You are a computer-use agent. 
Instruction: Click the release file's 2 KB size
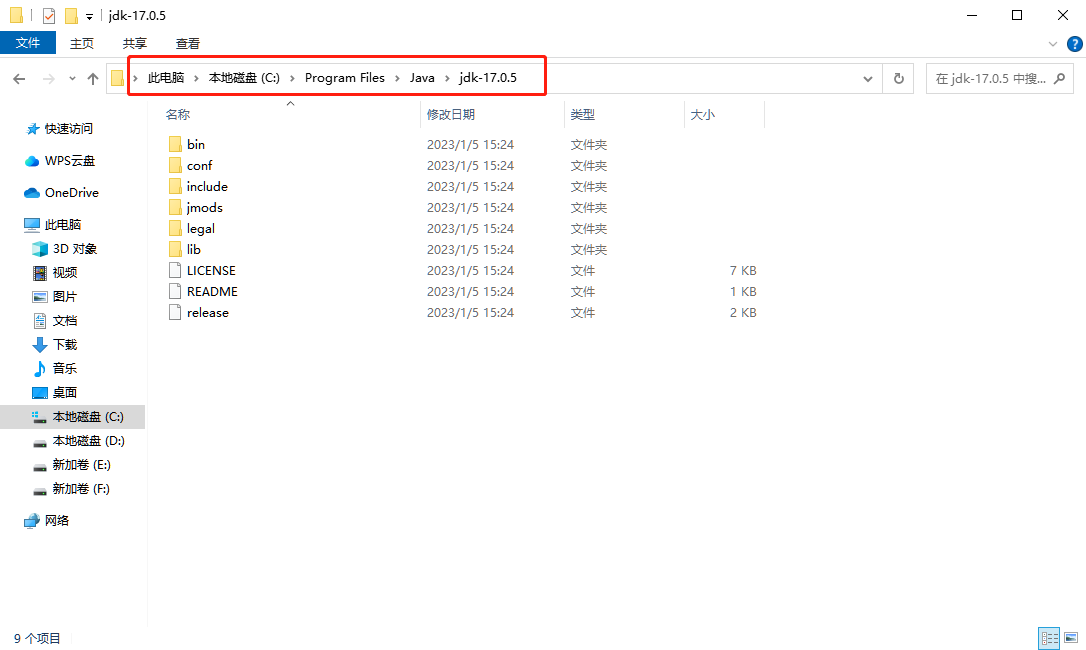tap(742, 313)
